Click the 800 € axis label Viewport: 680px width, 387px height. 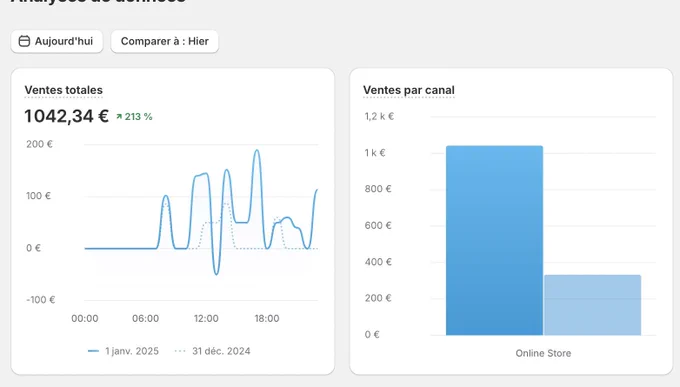(x=378, y=189)
